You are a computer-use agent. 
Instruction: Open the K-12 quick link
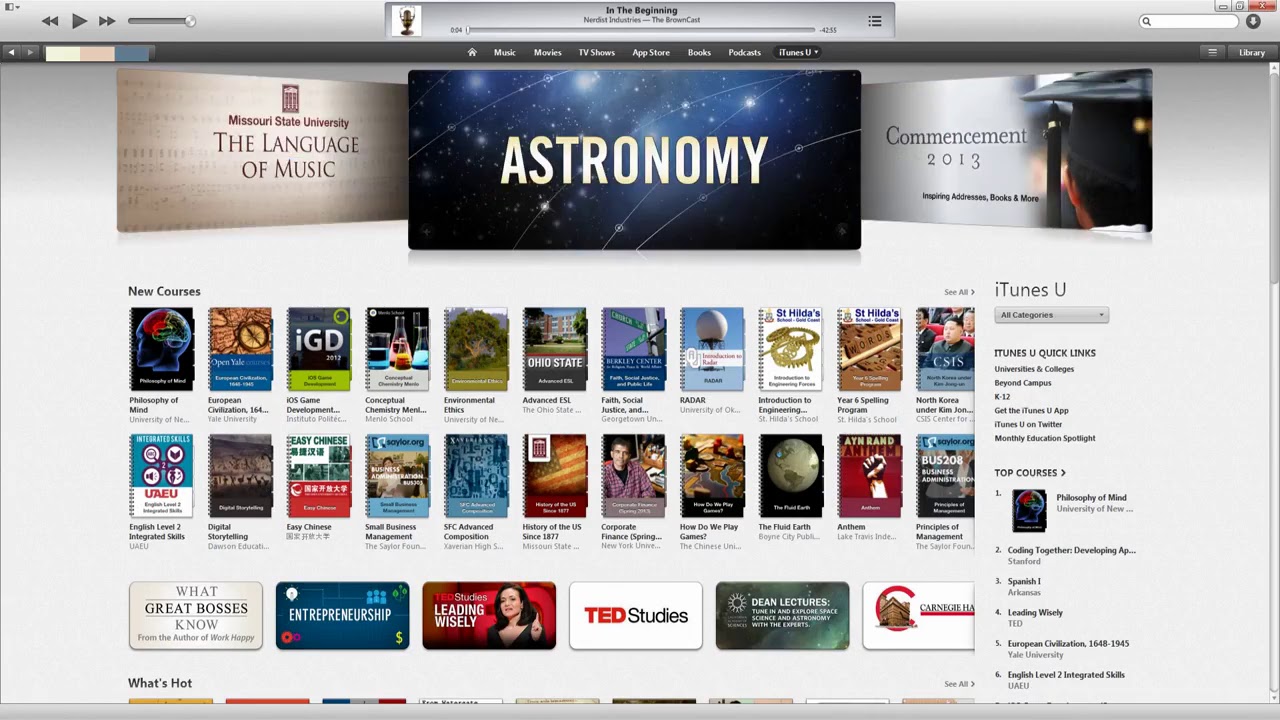point(1002,397)
